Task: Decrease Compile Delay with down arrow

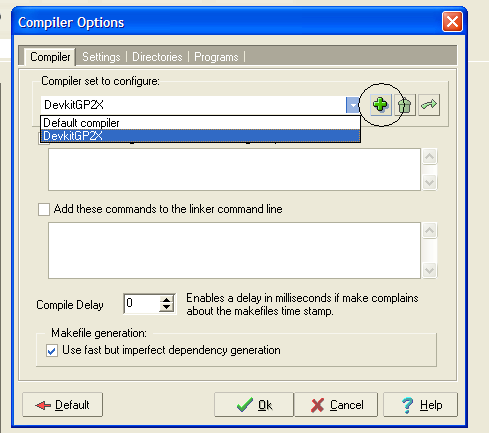Action: (x=166, y=307)
